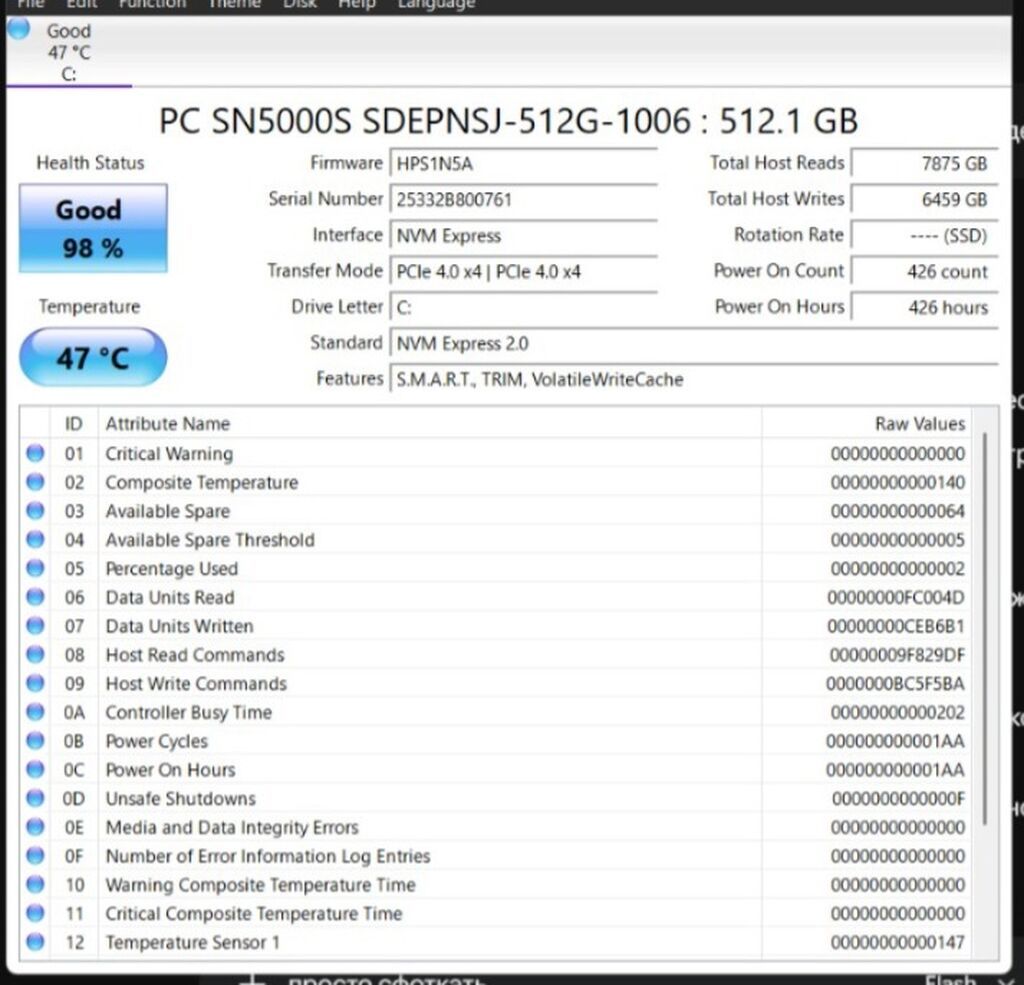Click the status orb for Percentage Used
The image size is (1024, 985).
35,568
